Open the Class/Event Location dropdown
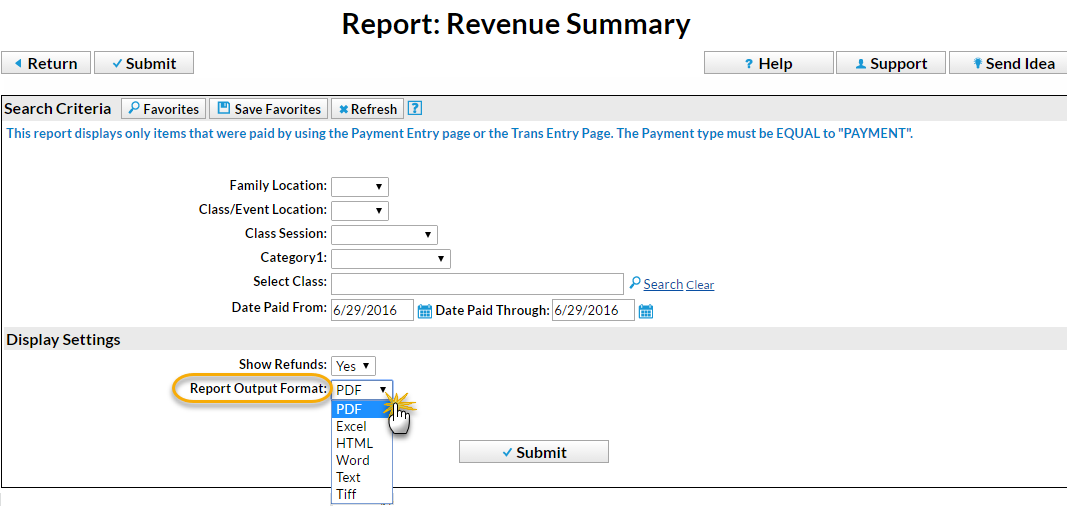Viewport: 1067px width, 511px height. tap(360, 210)
